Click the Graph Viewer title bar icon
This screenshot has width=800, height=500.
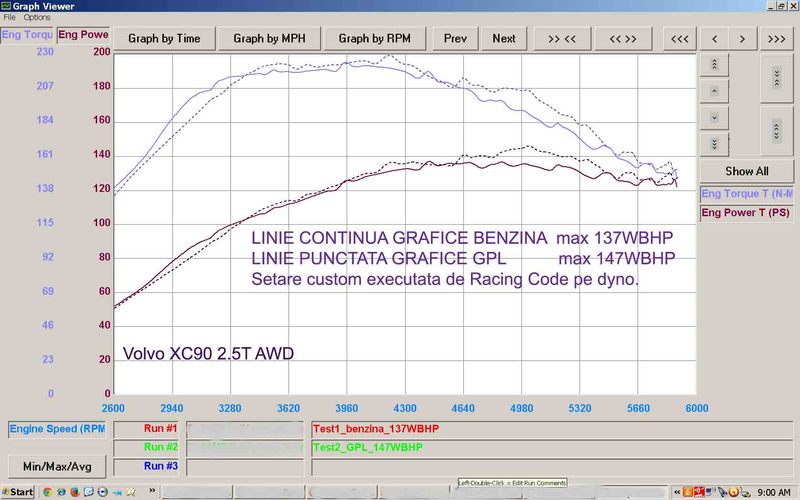pyautogui.click(x=6, y=6)
